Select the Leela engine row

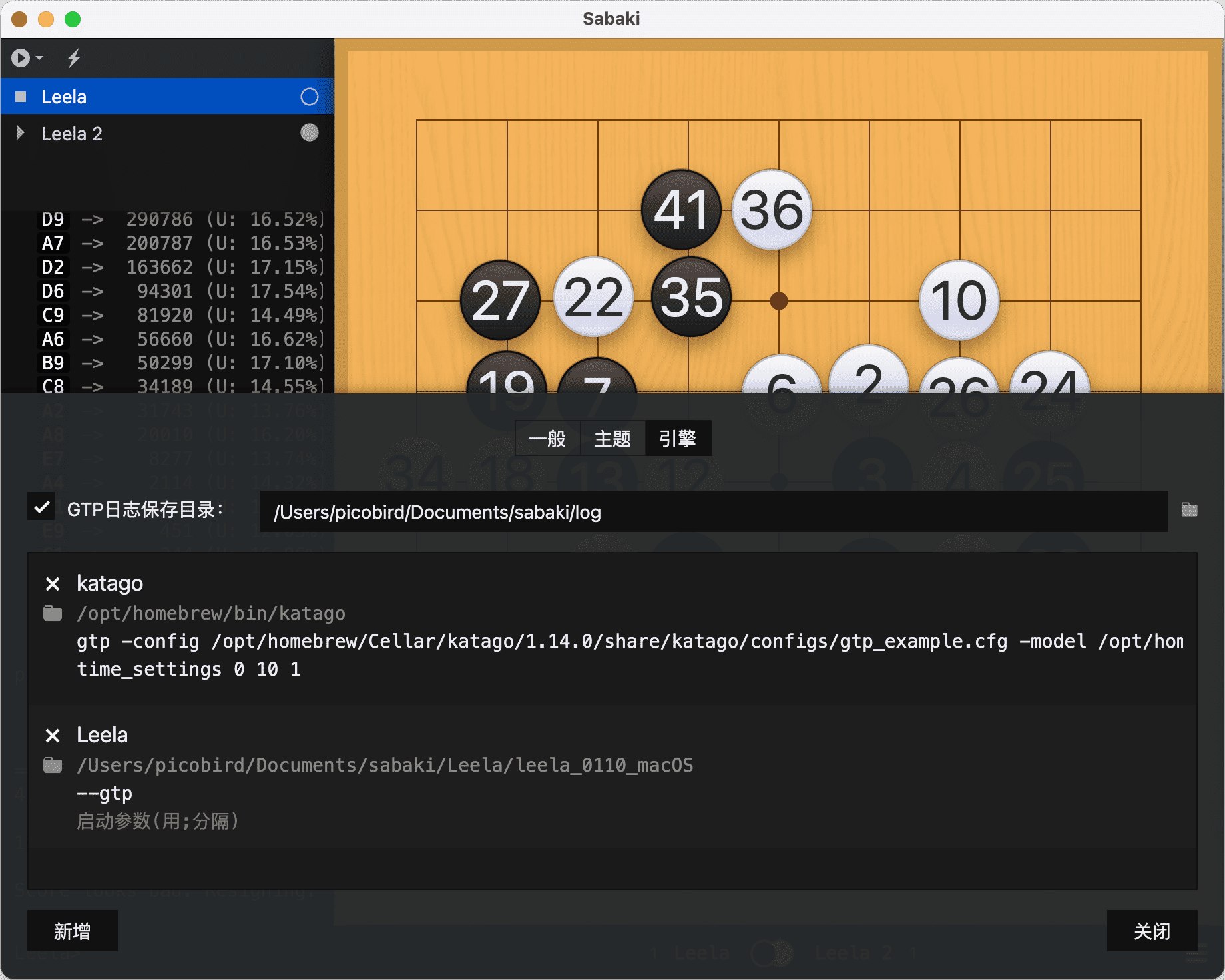[167, 97]
